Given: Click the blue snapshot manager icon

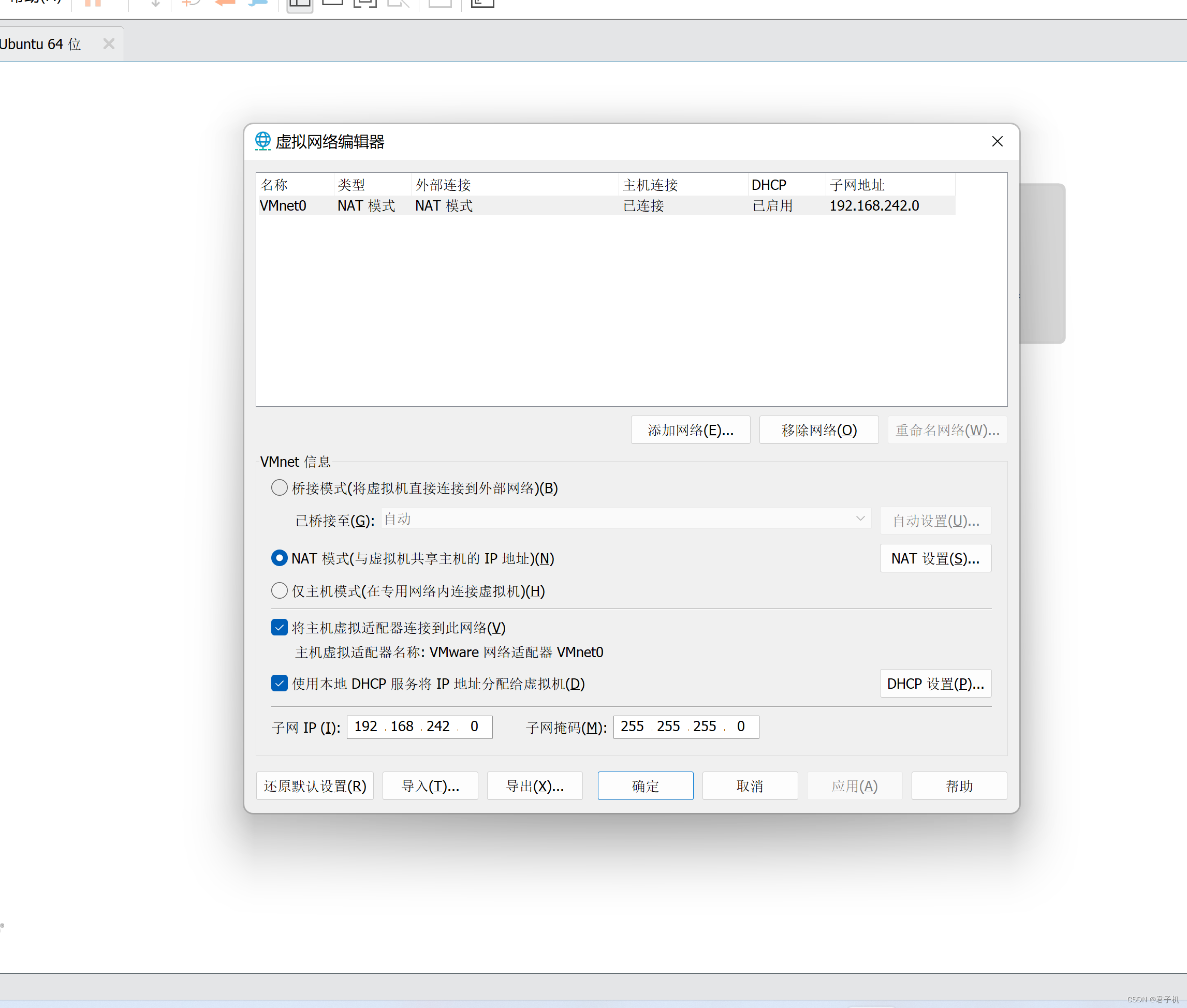Looking at the screenshot, I should 258,3.
